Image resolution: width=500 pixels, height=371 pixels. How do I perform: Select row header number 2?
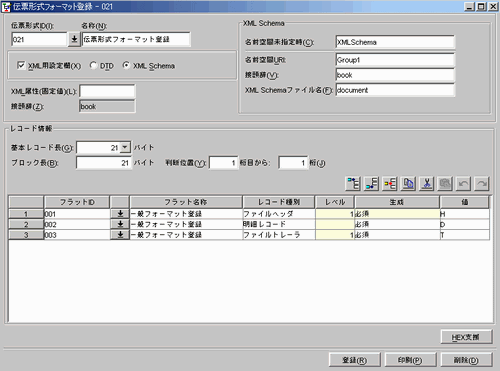click(x=26, y=224)
